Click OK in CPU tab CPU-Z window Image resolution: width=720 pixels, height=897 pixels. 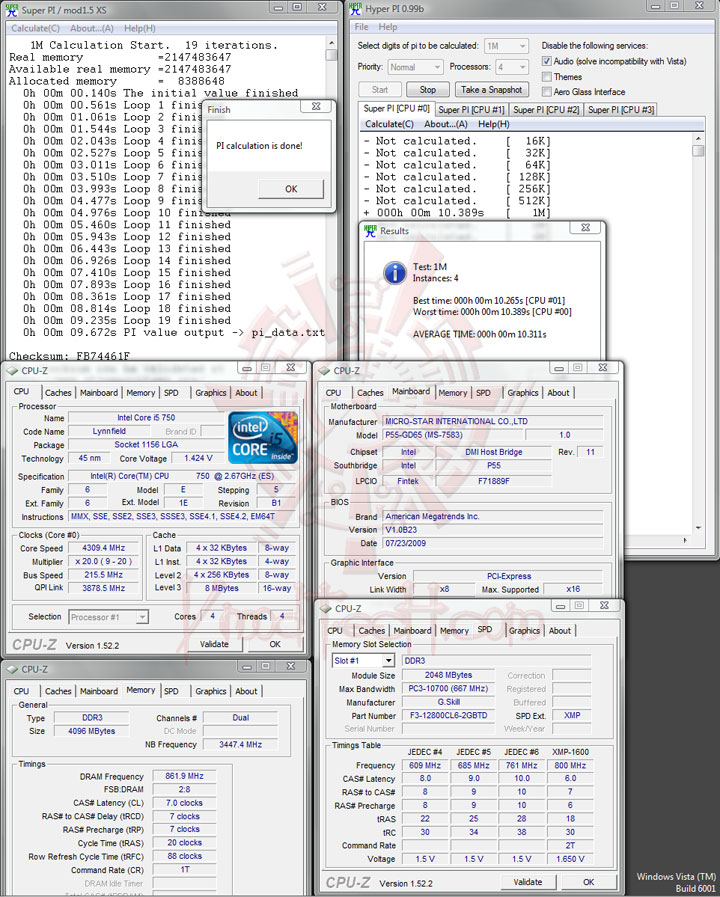[x=275, y=644]
